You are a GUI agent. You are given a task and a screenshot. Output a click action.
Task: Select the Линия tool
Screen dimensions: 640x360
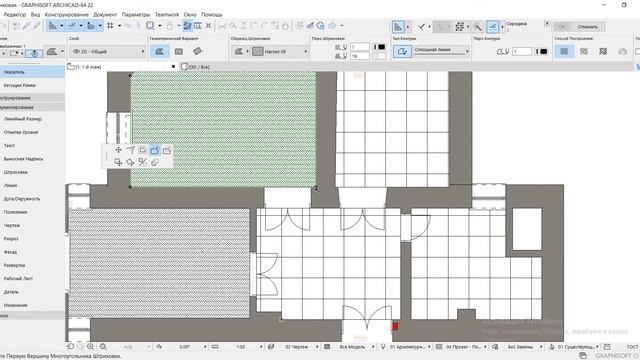click(x=32, y=185)
